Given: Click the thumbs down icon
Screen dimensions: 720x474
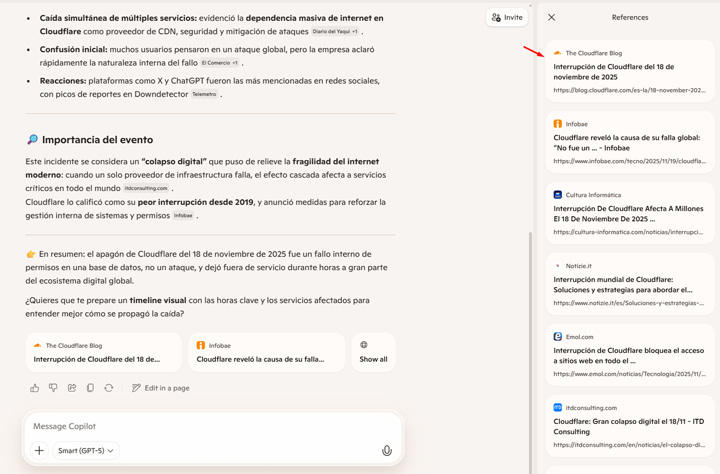Looking at the screenshot, I should coord(53,388).
